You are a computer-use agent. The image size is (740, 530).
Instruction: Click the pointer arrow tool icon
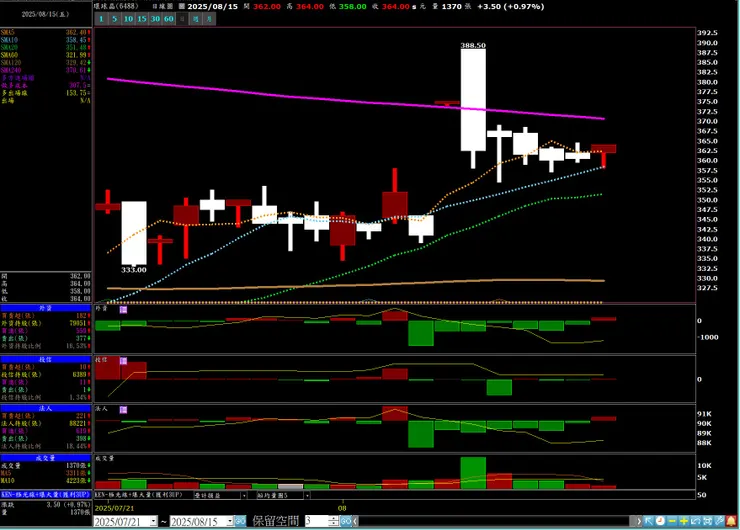coord(648,521)
